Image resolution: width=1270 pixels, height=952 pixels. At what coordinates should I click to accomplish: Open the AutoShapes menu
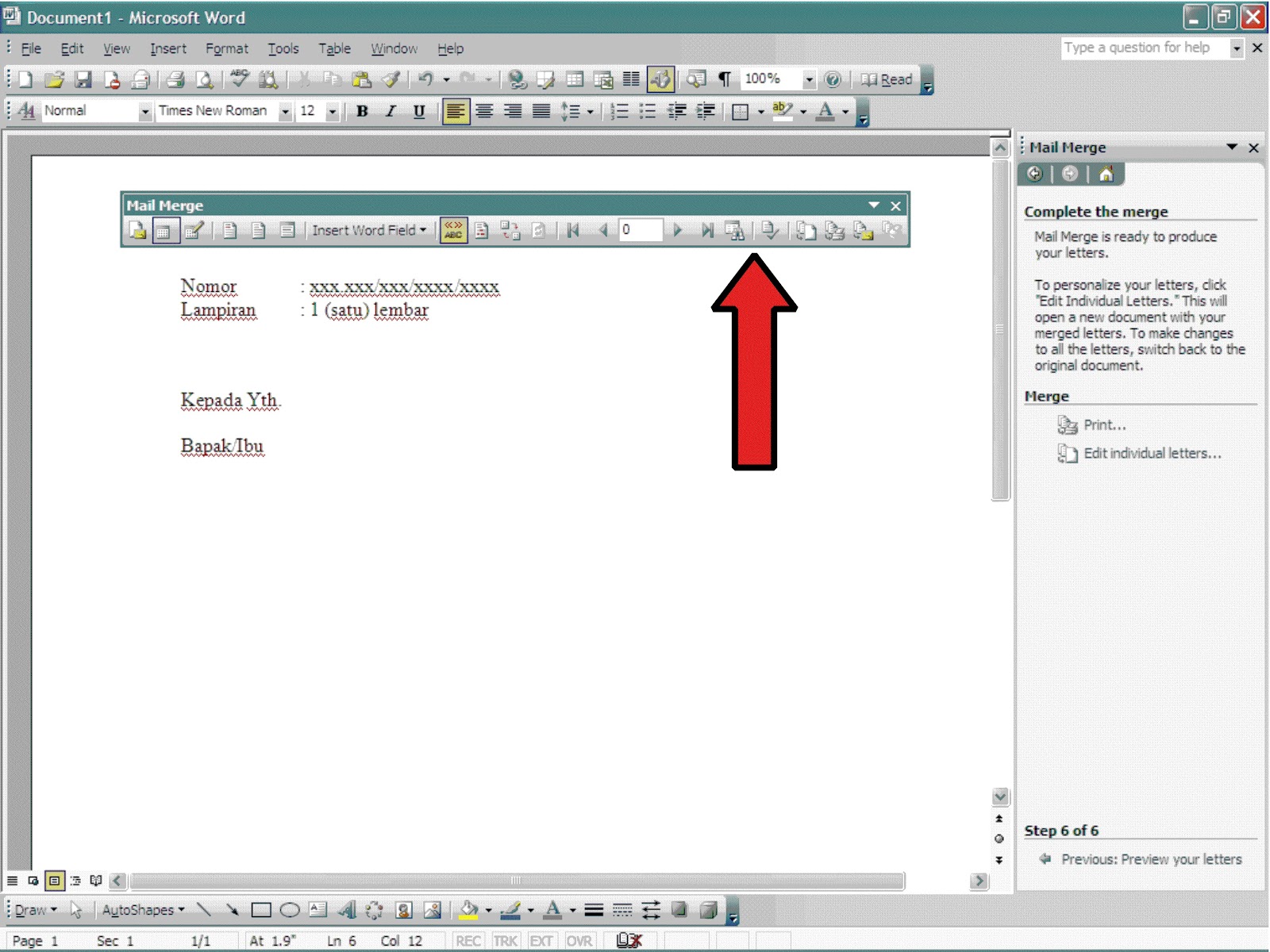[x=143, y=910]
